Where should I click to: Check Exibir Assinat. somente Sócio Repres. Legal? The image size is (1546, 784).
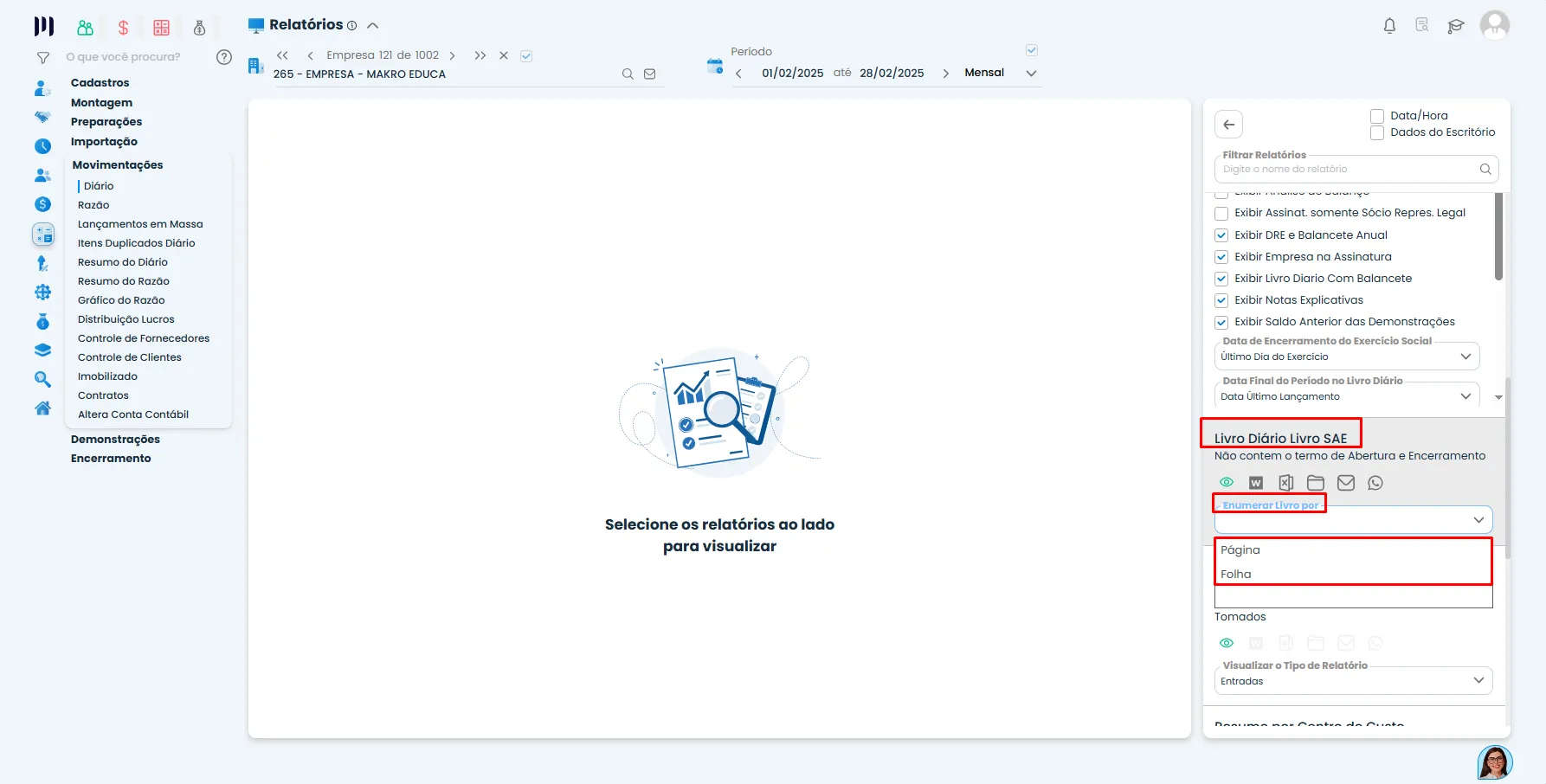pos(1221,213)
